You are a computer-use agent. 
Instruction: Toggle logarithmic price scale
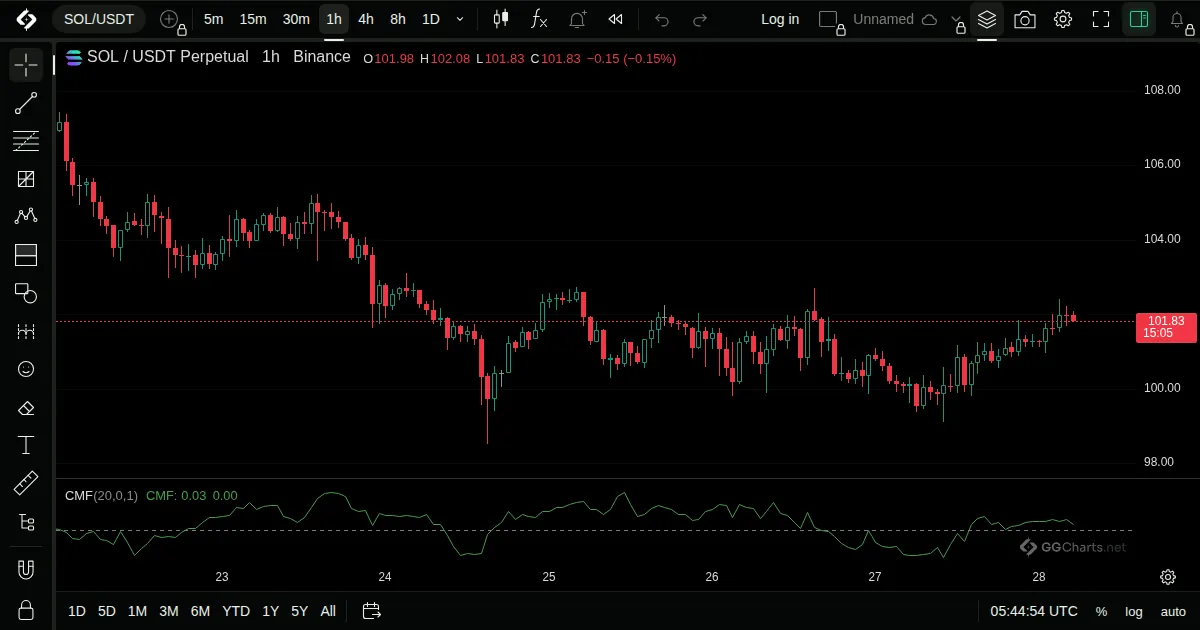coord(1134,611)
